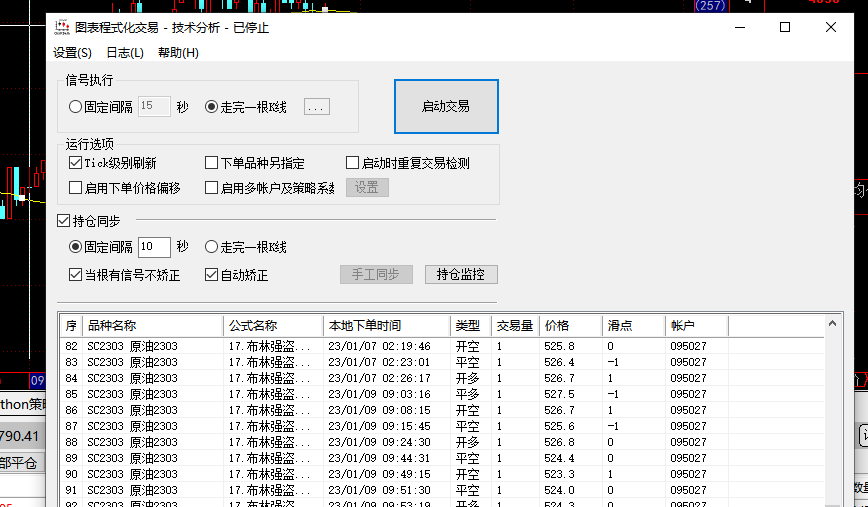
Task: Select 走完一根K线 radio under 持仓同步
Action: [211, 247]
